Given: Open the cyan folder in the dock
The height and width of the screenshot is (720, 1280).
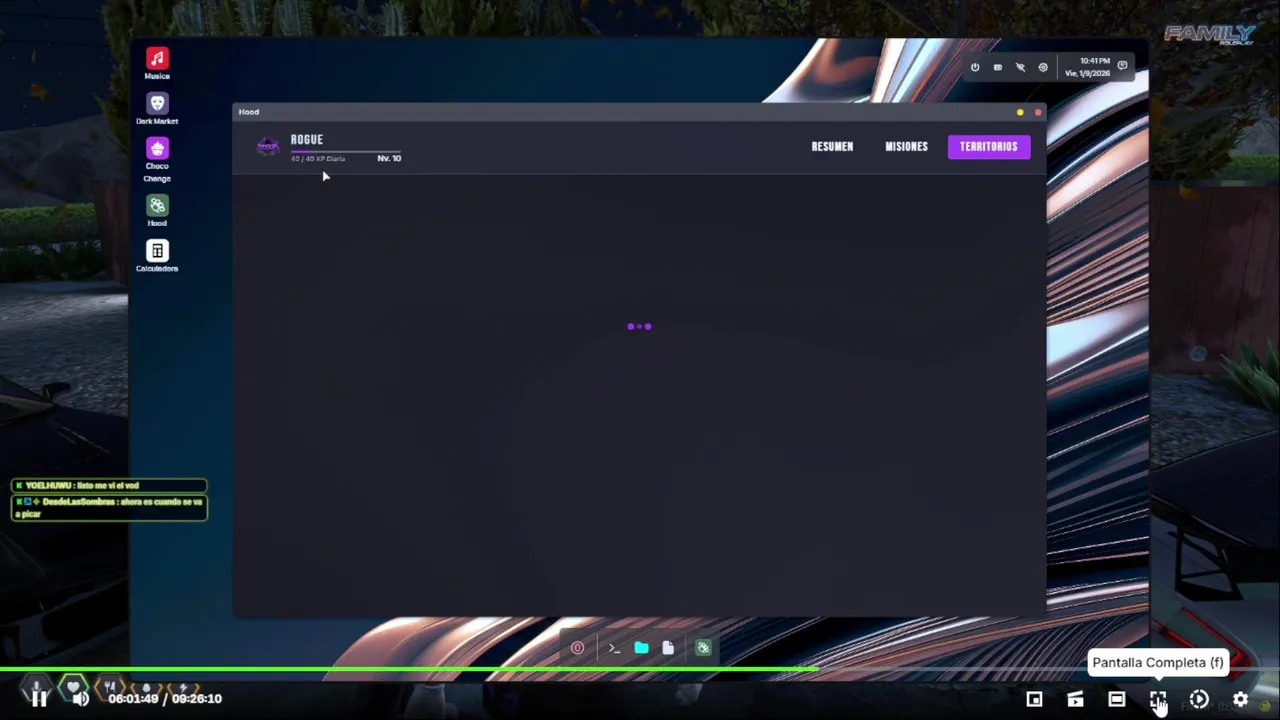Looking at the screenshot, I should point(641,648).
